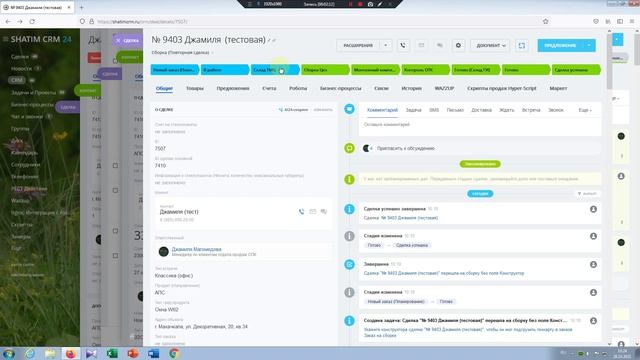The height and width of the screenshot is (360, 640).
Task: Open CRM item in left sidebar
Action: coord(17,80)
